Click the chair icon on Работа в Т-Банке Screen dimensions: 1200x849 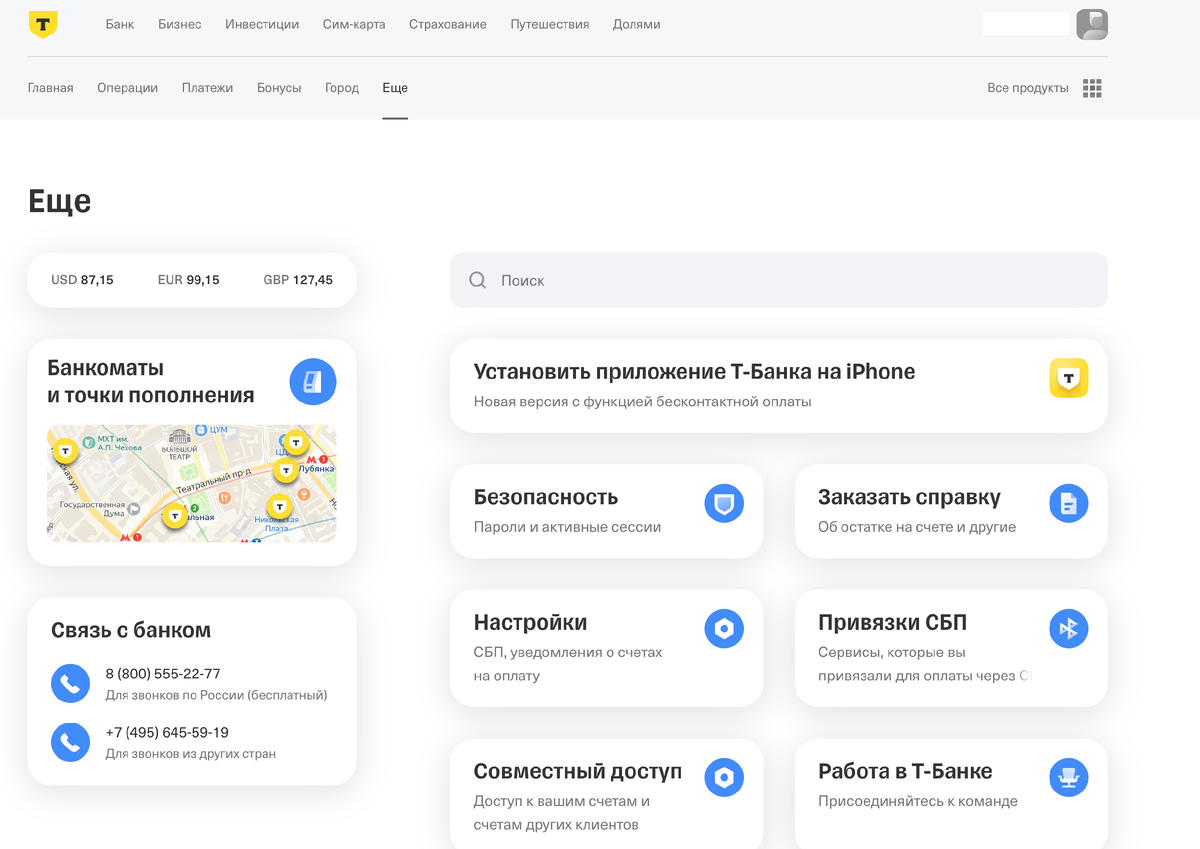pyautogui.click(x=1068, y=777)
